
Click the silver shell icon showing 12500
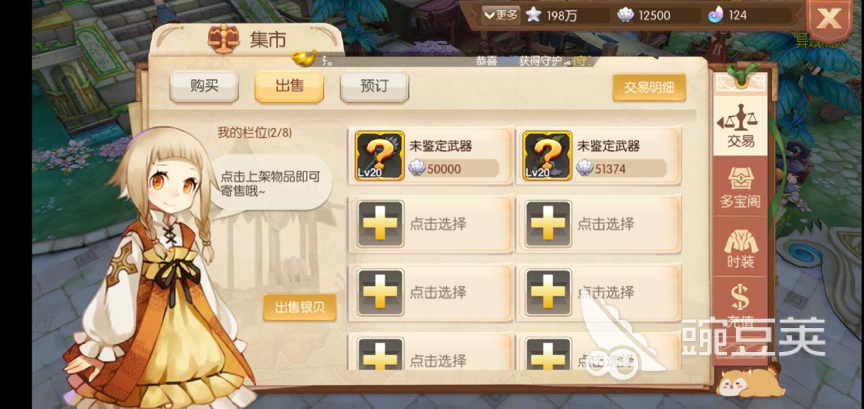[x=625, y=15]
